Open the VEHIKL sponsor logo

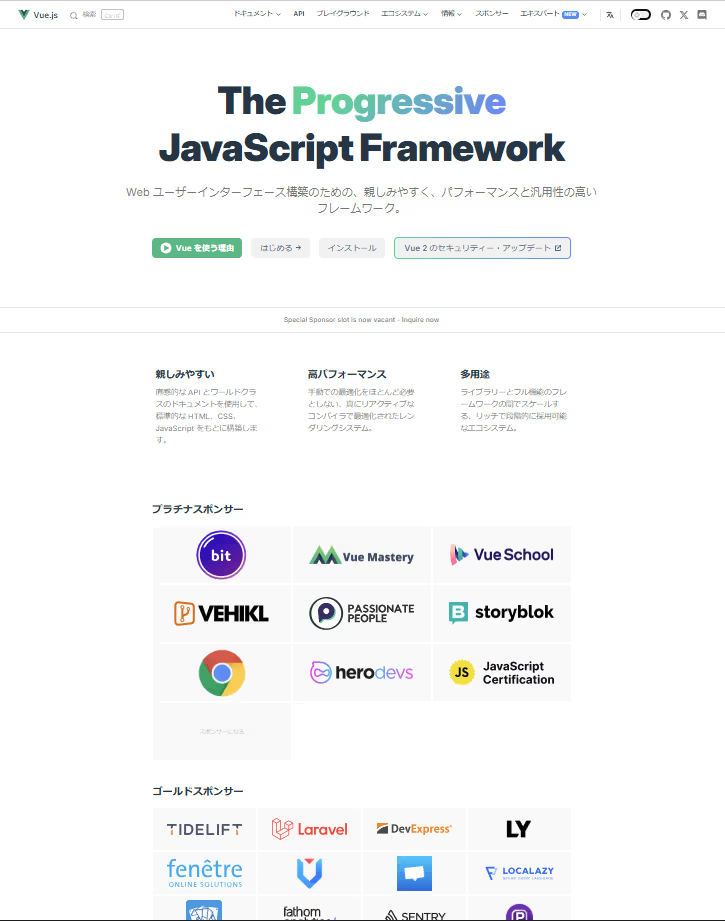[x=221, y=613]
